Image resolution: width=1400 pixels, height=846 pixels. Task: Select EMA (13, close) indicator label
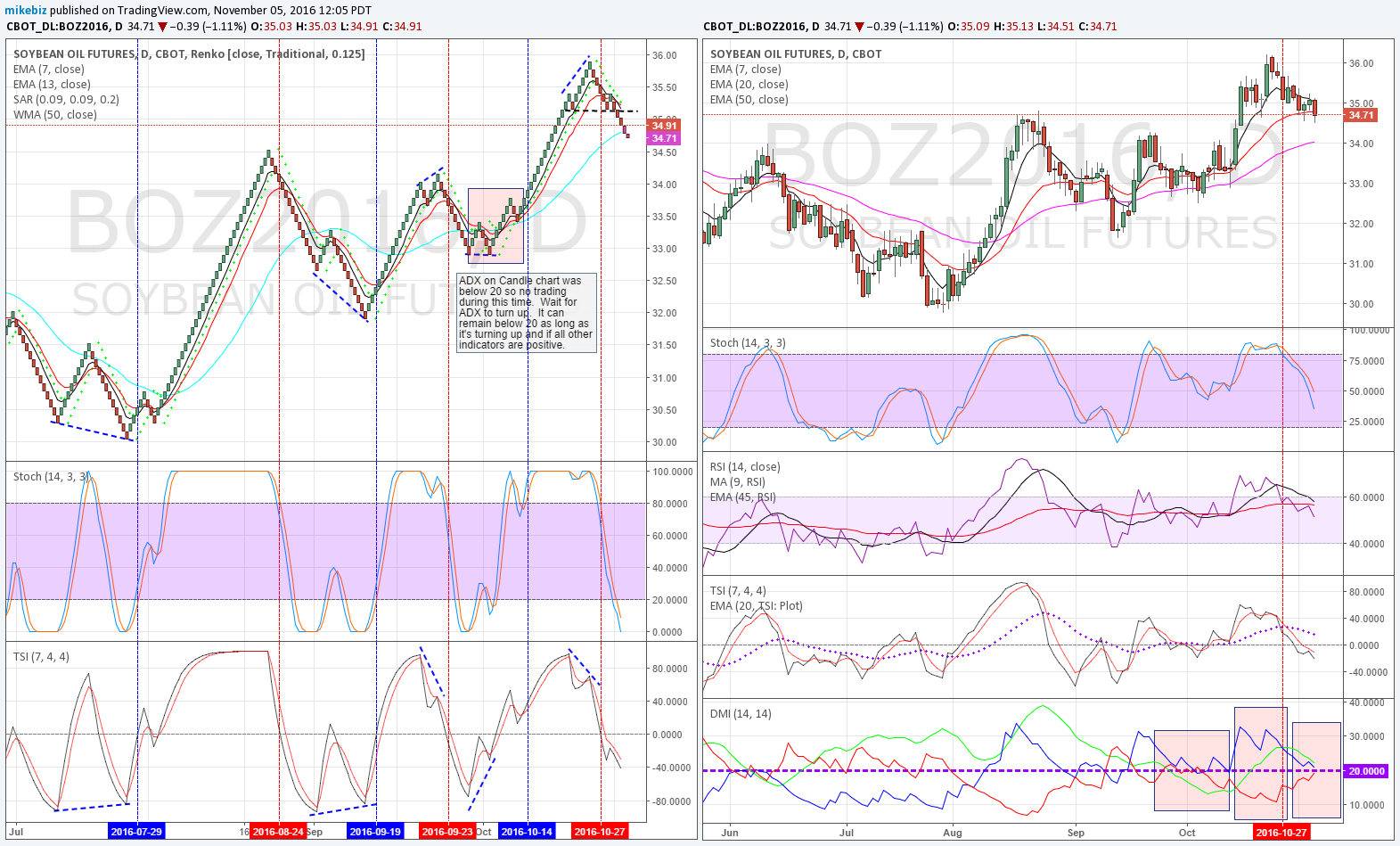(x=52, y=84)
